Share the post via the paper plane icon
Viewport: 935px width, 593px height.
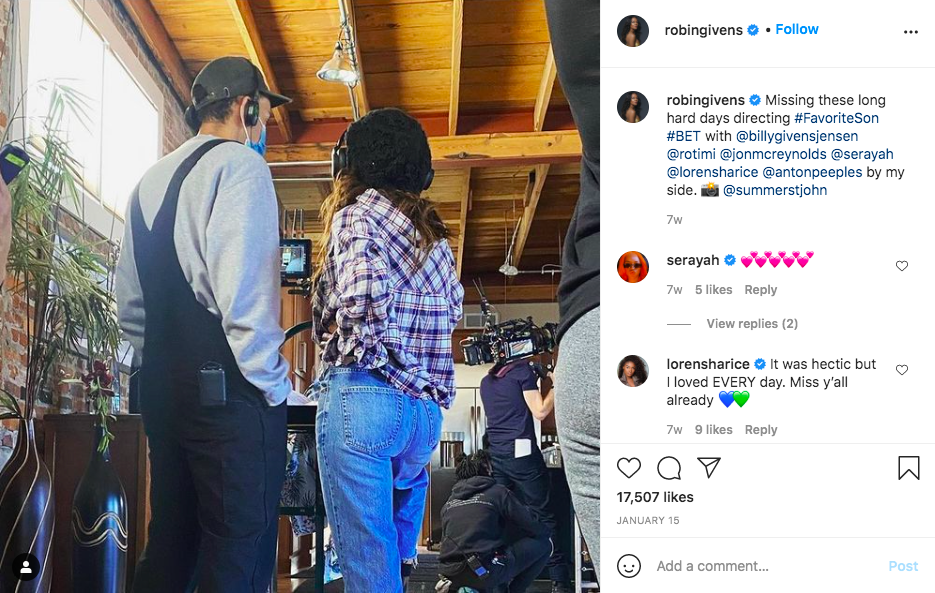click(x=709, y=467)
